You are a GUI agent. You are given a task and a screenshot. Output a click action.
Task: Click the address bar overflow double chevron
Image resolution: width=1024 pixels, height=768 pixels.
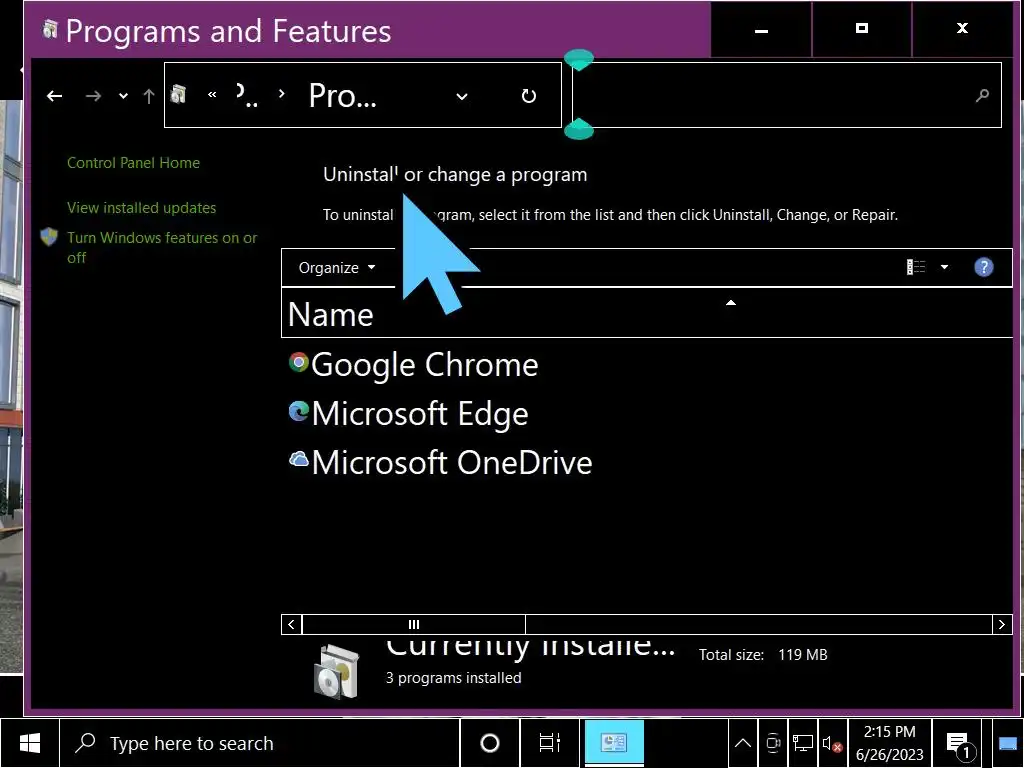pyautogui.click(x=212, y=95)
